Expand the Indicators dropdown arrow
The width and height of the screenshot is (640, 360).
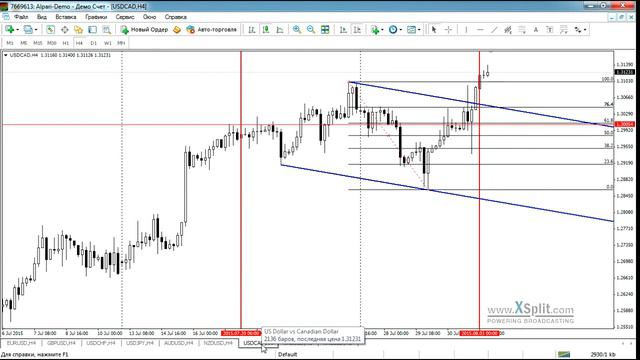click(382, 30)
